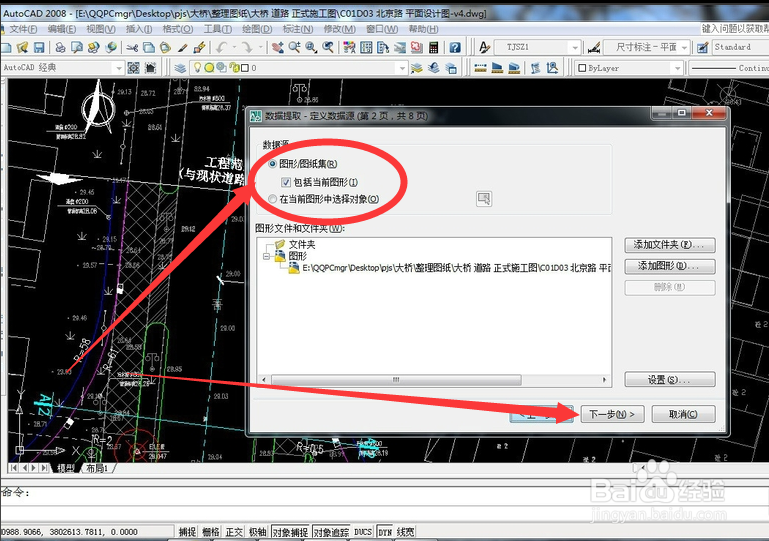The width and height of the screenshot is (769, 541).
Task: Open Table Style manager icon
Action: (703, 48)
